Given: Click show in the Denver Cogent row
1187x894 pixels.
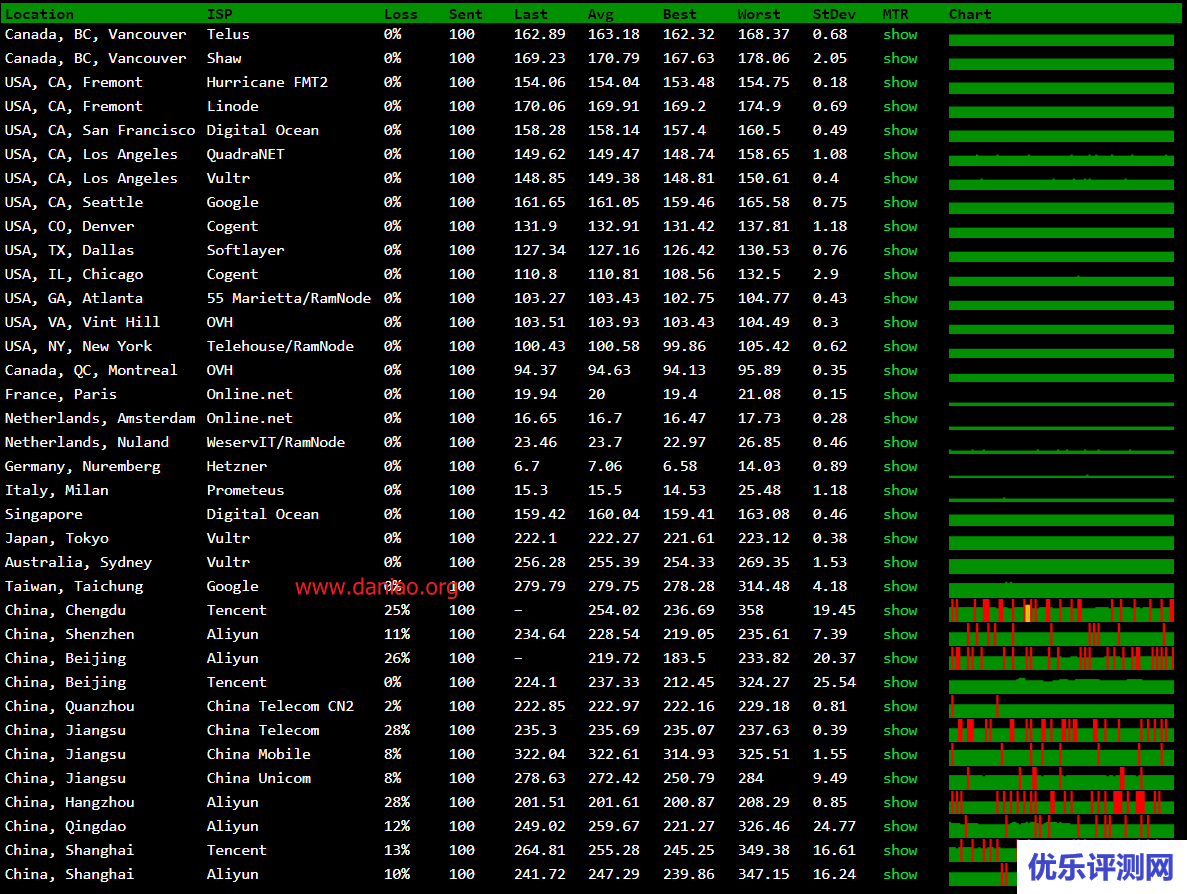Looking at the screenshot, I should click(x=900, y=226).
